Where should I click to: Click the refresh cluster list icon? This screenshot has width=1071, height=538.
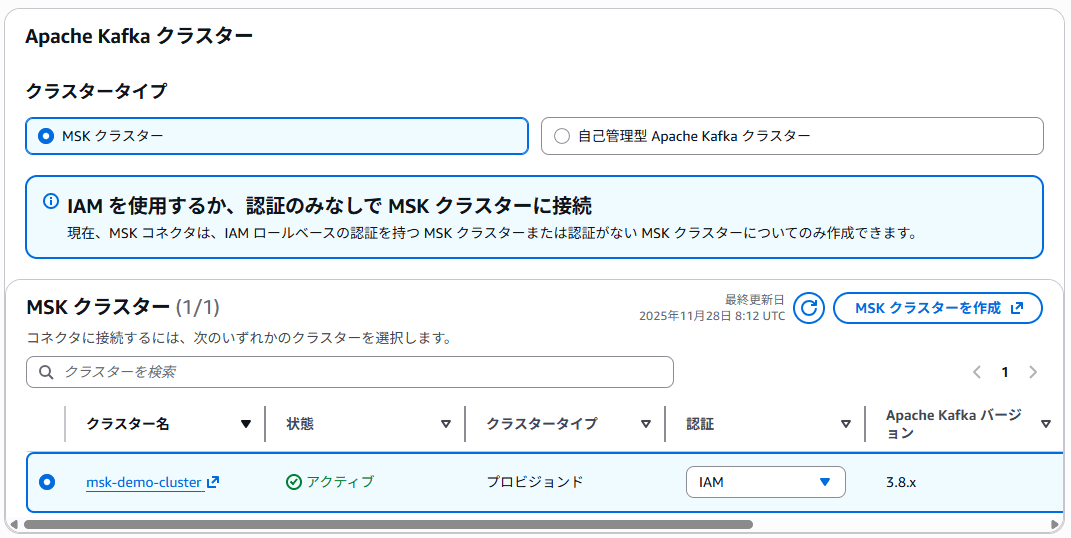pos(809,308)
